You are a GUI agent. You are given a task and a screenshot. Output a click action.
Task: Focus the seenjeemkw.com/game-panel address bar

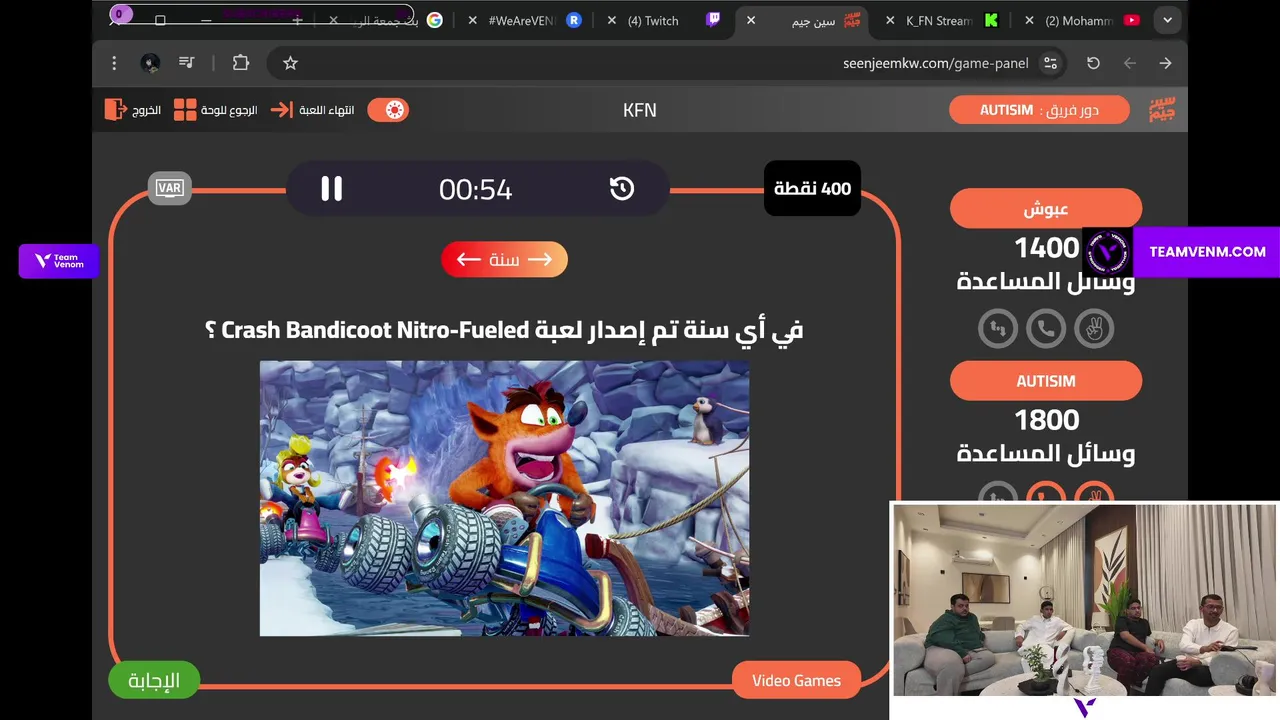pos(668,63)
